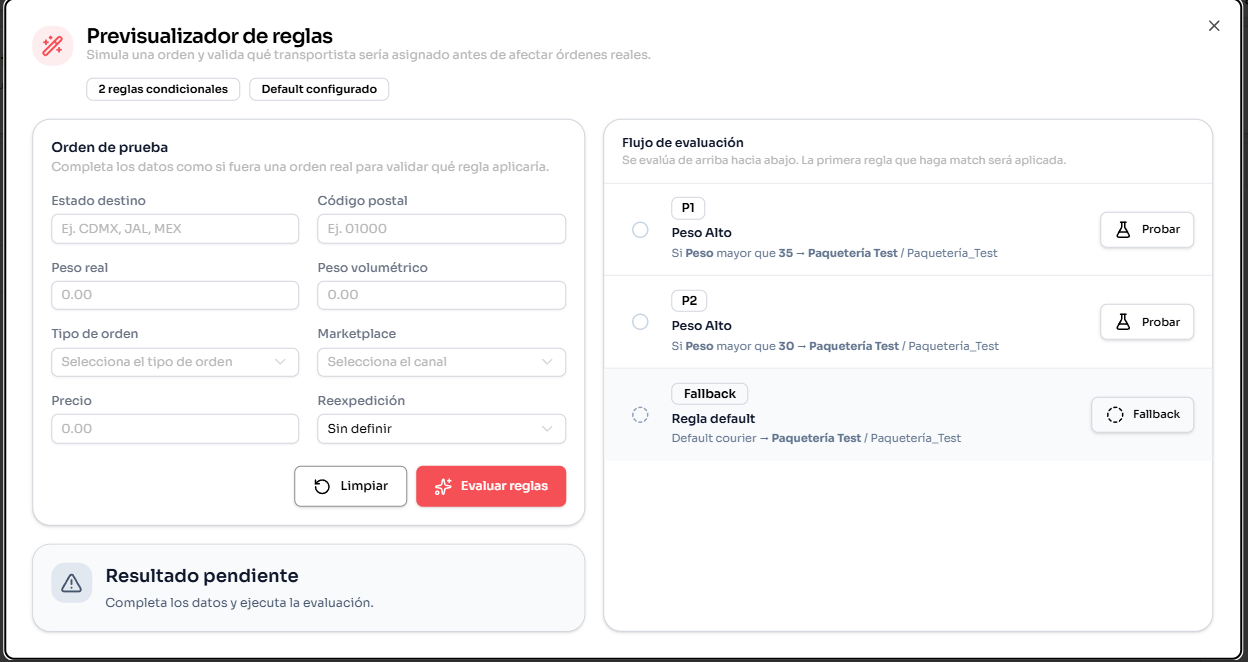Click the 2 reglas condicionales badge
The height and width of the screenshot is (662, 1248).
coord(163,89)
